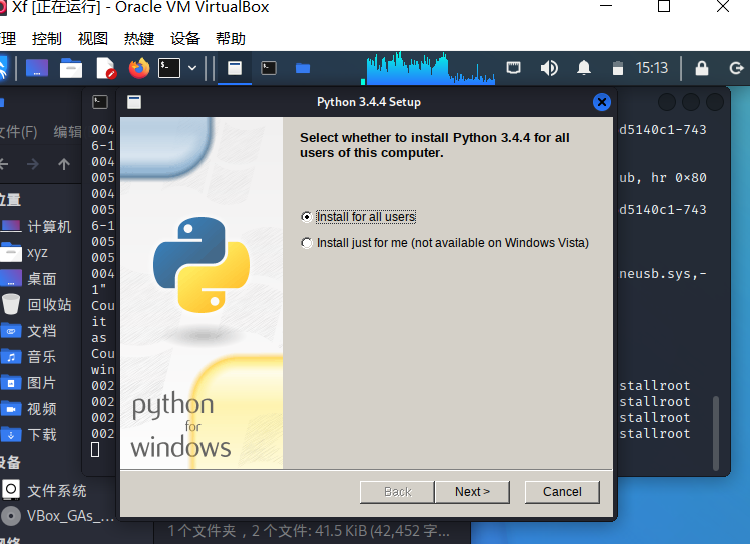Switch to the terminal taskbar window button
Screen dimensions: 750x544
click(x=269, y=68)
